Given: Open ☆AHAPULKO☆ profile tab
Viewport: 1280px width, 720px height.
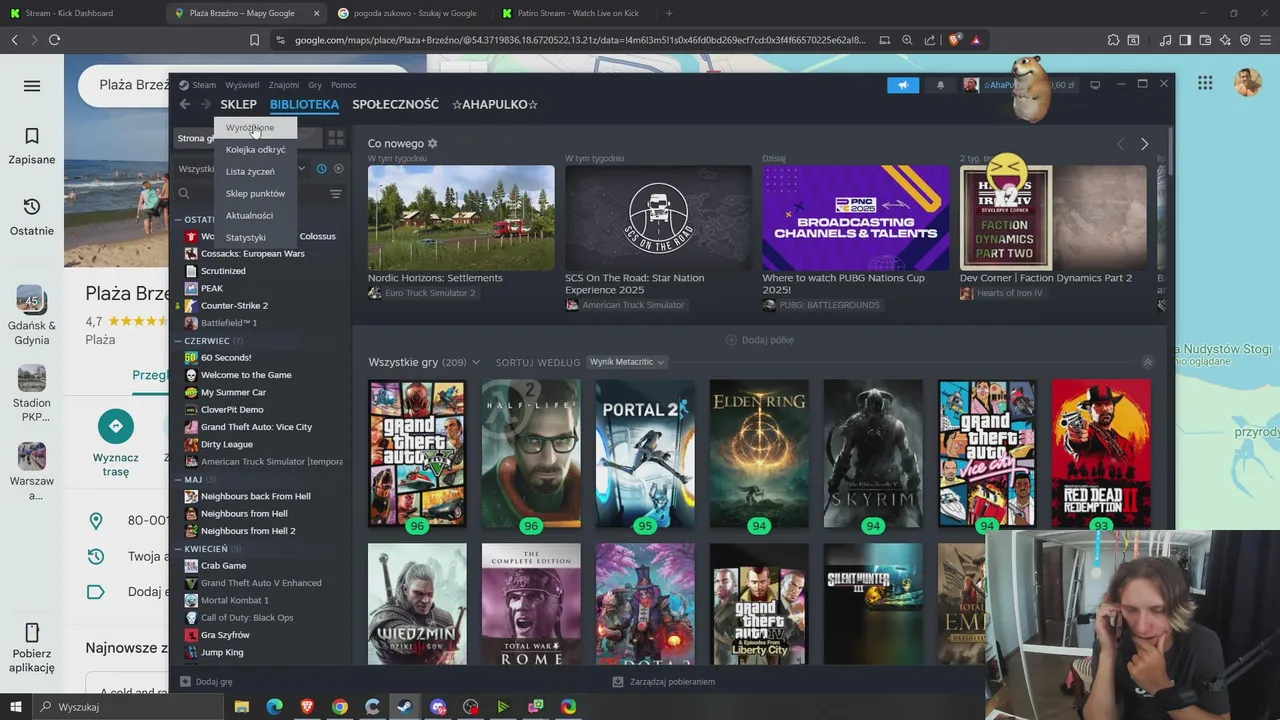Looking at the screenshot, I should click(495, 104).
